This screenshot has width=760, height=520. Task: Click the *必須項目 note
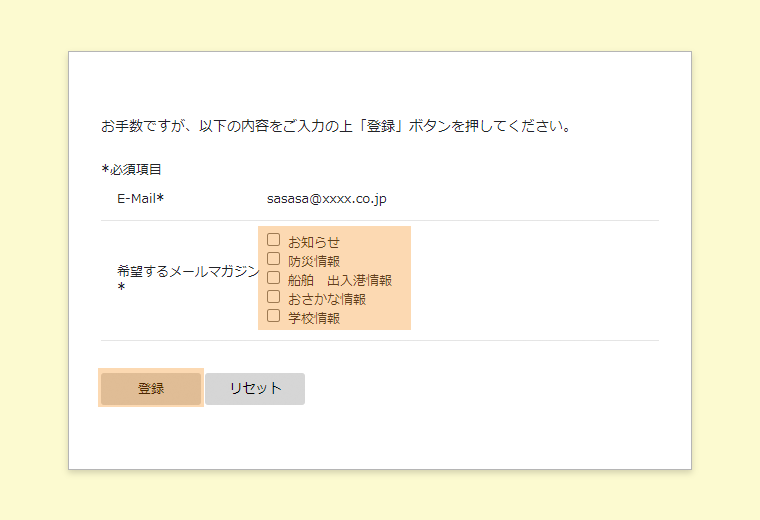[x=131, y=169]
